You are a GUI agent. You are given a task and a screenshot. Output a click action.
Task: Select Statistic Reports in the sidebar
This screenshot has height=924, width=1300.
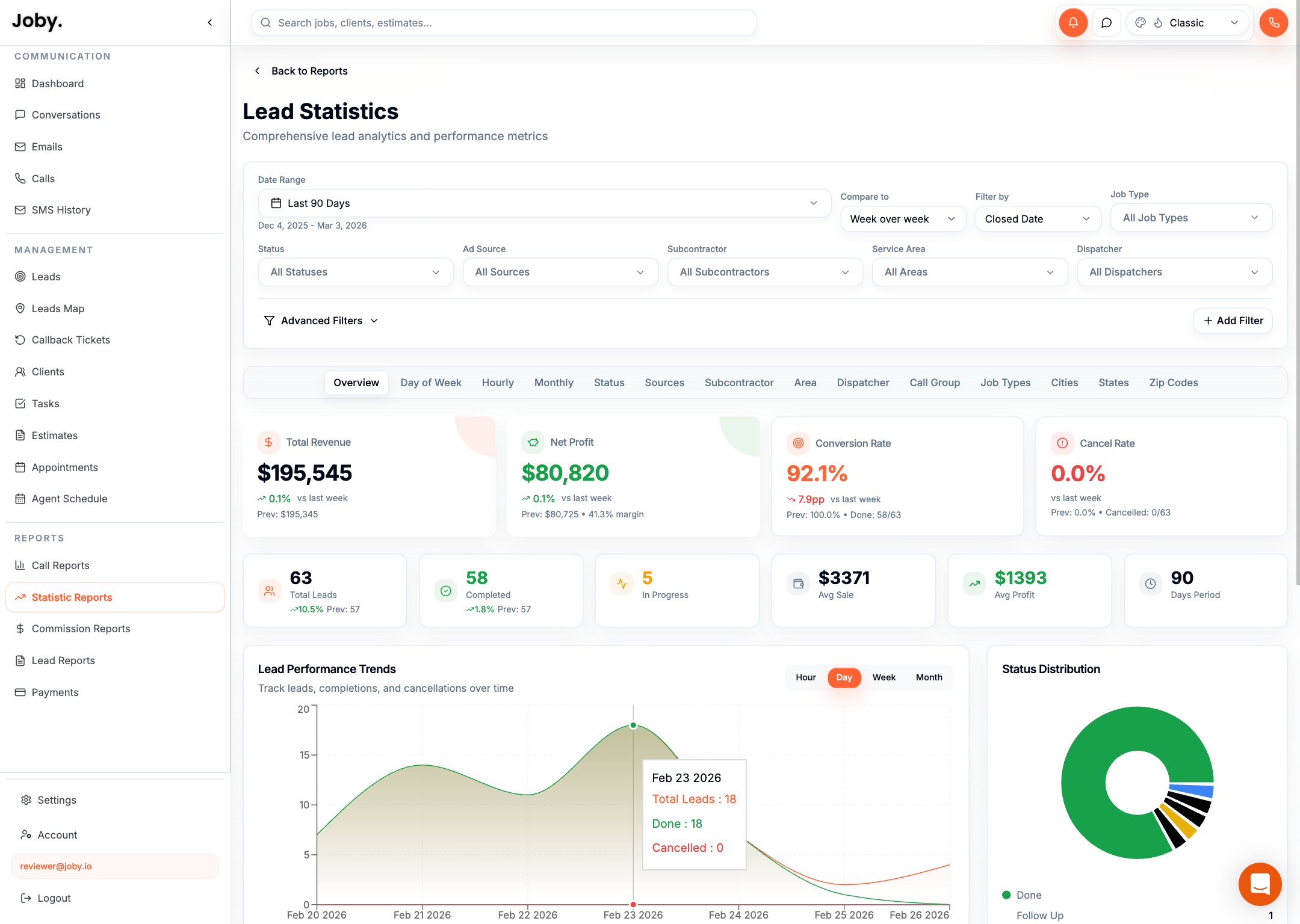114,597
